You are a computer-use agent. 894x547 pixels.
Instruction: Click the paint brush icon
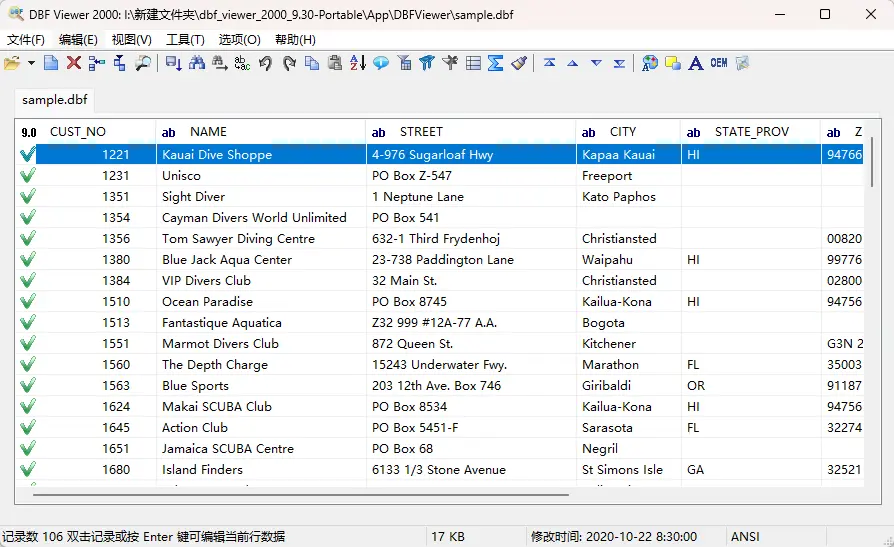[x=519, y=63]
